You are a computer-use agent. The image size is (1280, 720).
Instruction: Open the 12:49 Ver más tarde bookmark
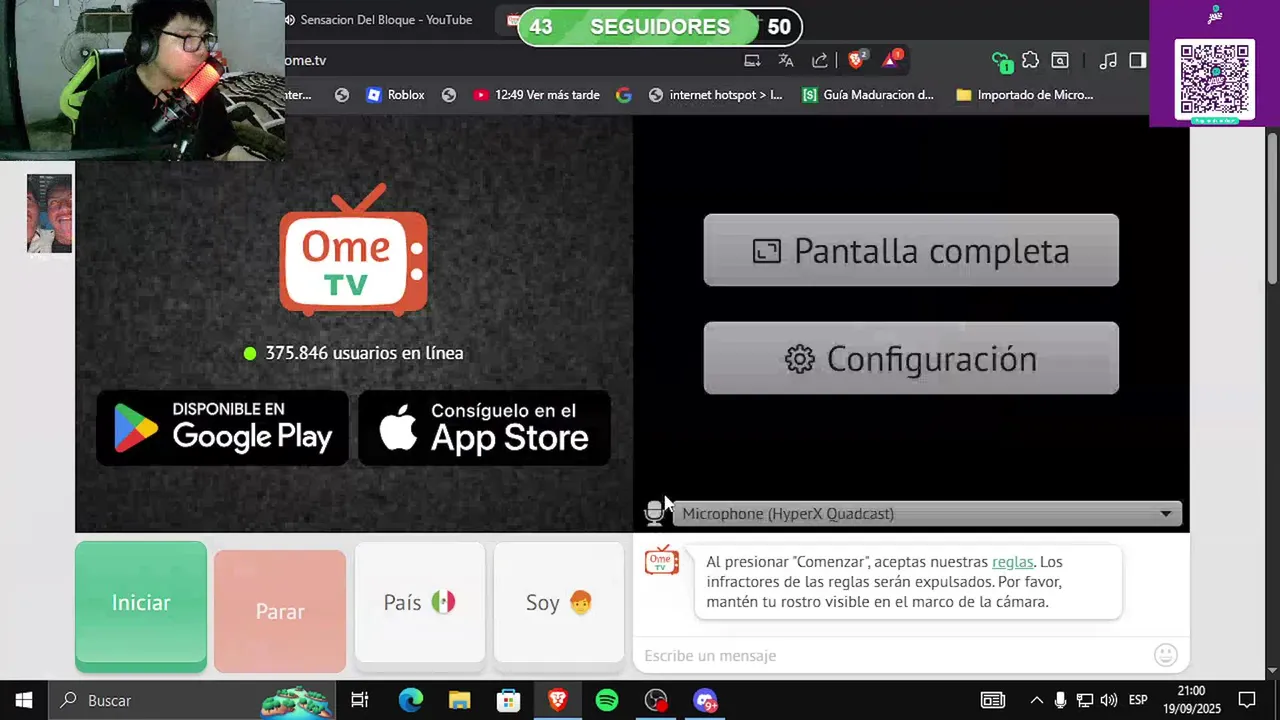[x=536, y=95]
